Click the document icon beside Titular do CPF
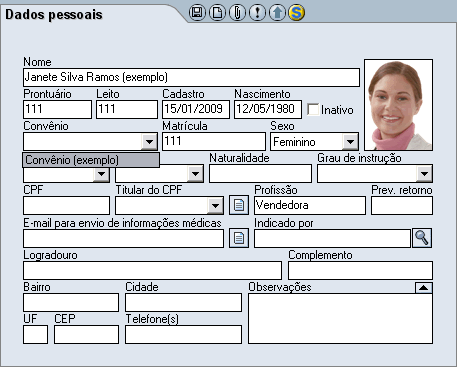 [239, 205]
